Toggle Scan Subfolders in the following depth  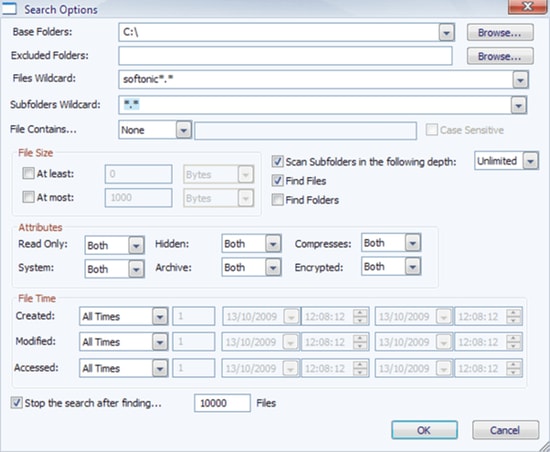pyautogui.click(x=277, y=162)
